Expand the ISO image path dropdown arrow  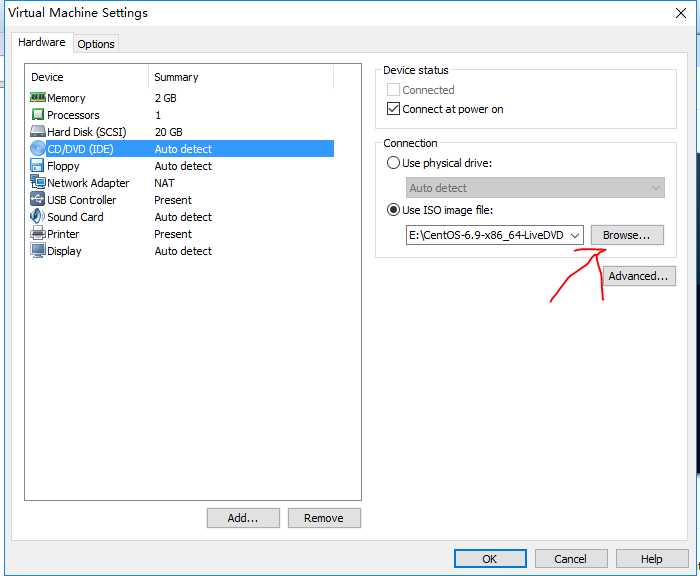(575, 235)
